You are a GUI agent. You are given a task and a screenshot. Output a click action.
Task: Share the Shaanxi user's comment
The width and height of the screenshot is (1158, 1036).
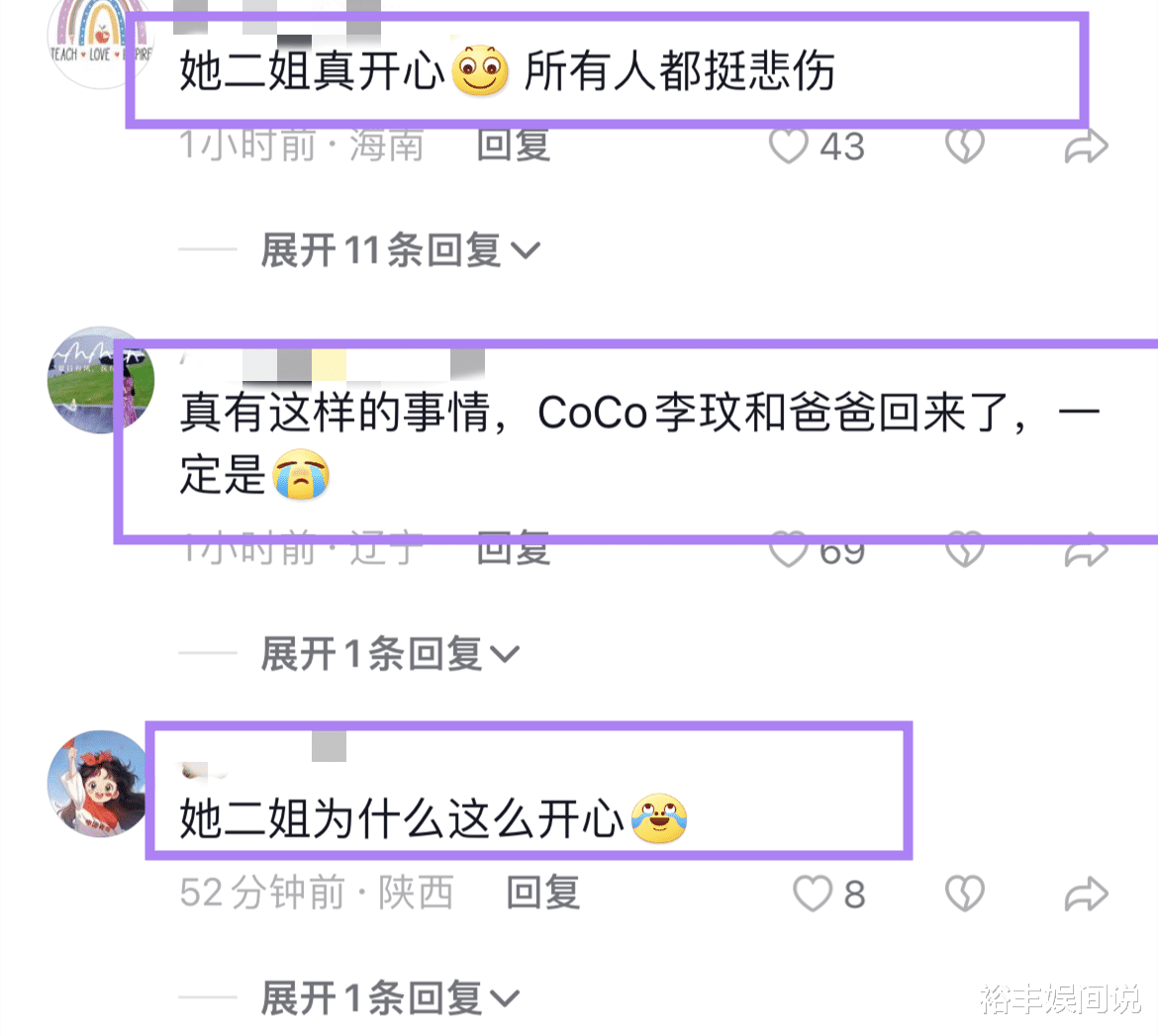[x=1086, y=894]
